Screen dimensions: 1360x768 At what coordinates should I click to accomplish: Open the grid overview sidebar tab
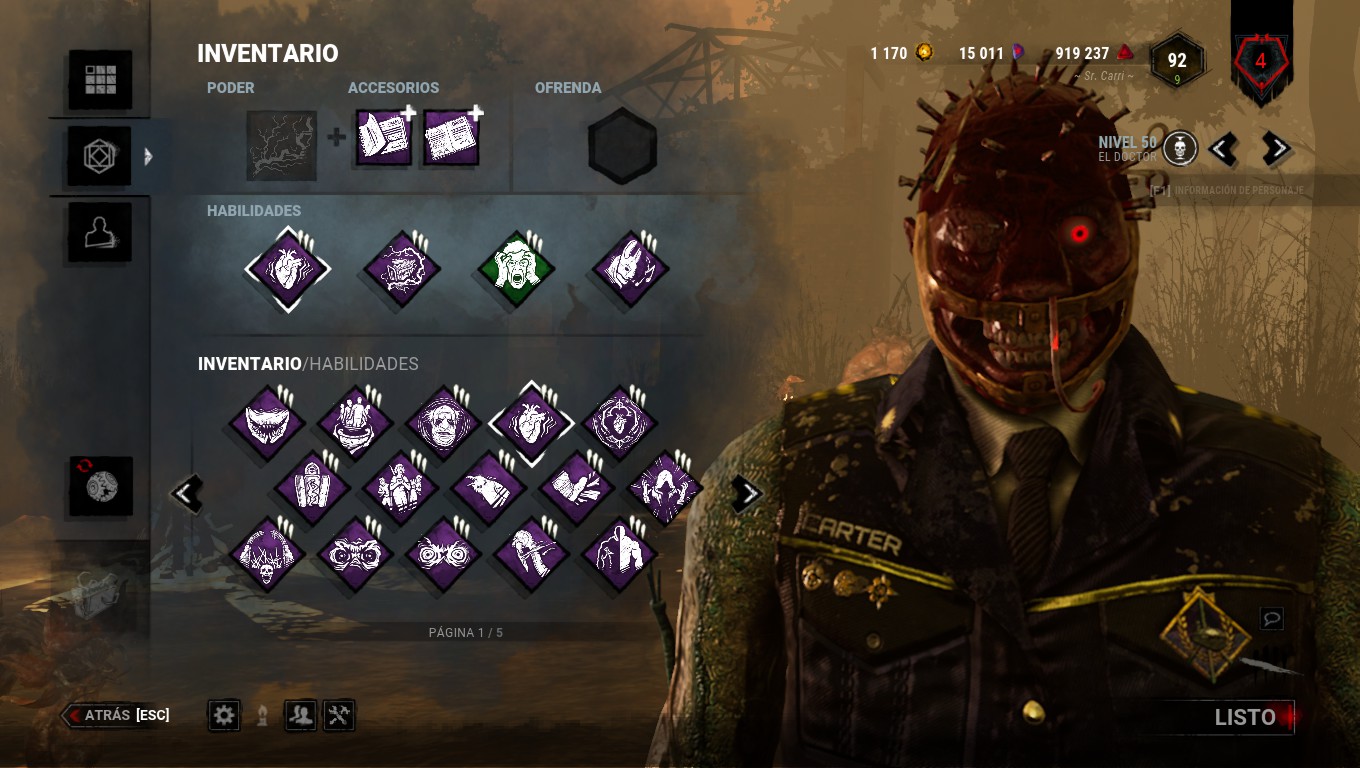click(x=100, y=79)
